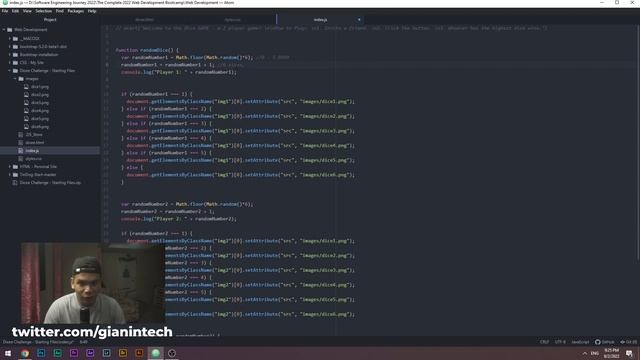This screenshot has height=360, width=640.
Task: Open the Find menu
Action: point(60,11)
